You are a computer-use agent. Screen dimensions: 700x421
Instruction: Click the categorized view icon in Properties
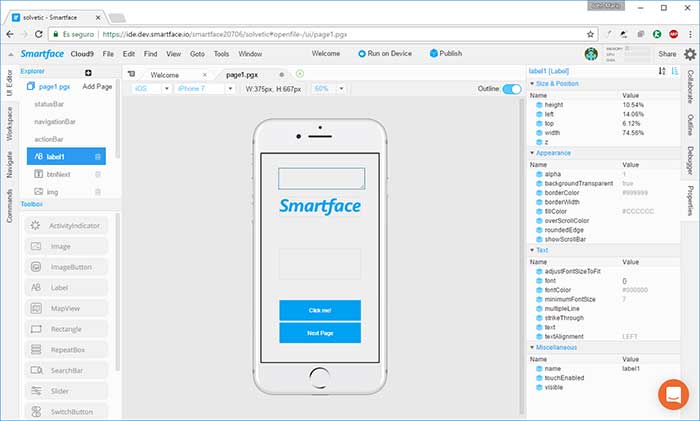(x=675, y=71)
